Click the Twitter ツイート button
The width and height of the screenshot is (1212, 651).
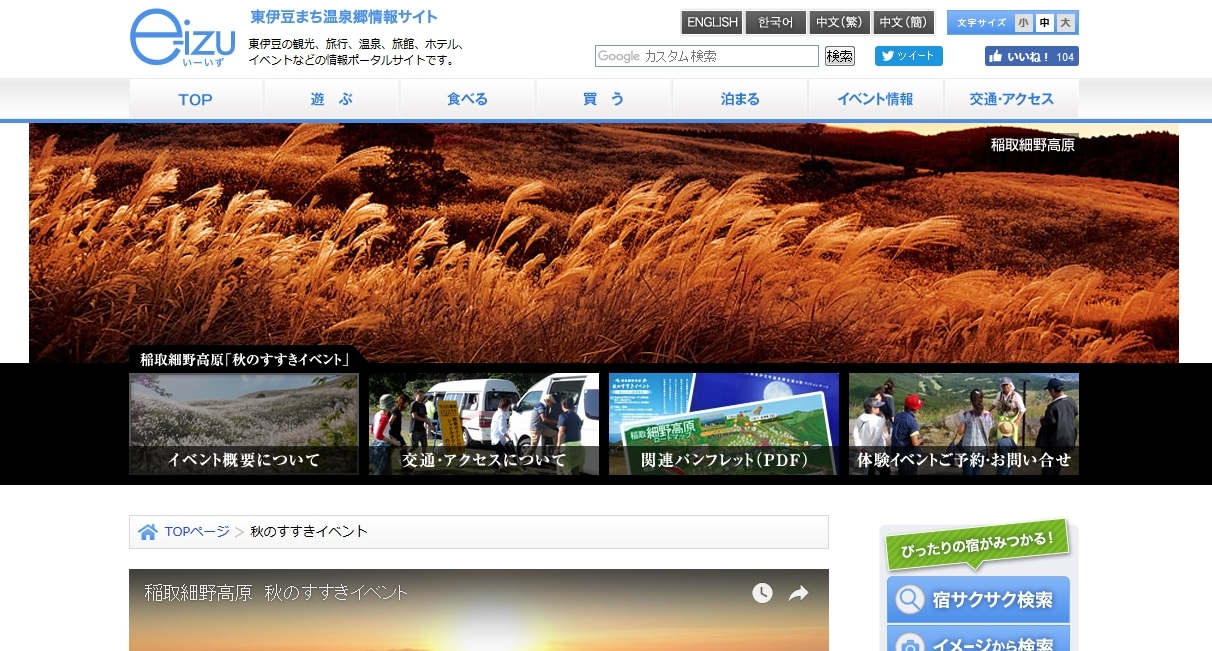click(909, 56)
